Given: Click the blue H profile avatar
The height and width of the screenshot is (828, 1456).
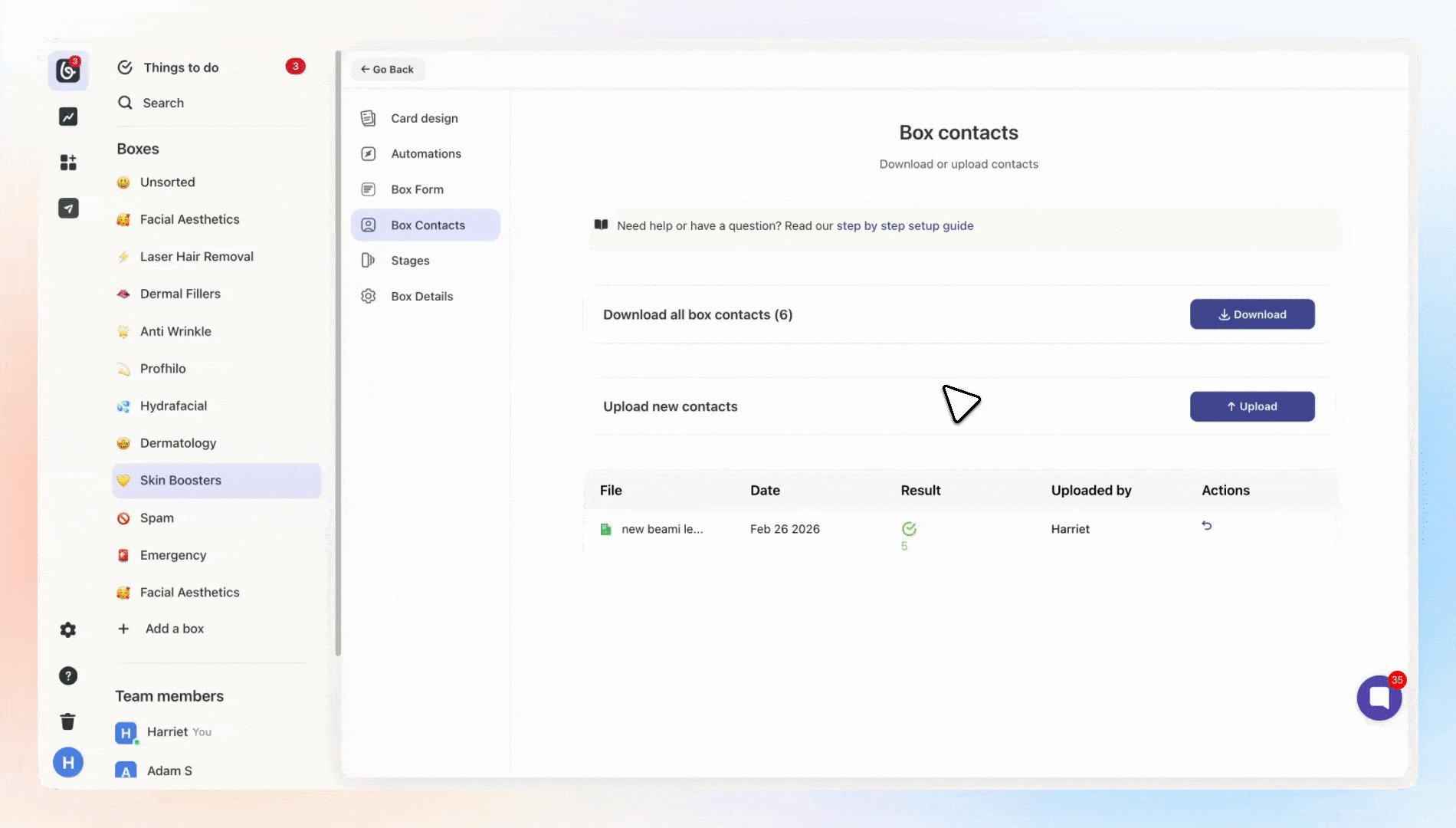Looking at the screenshot, I should click(68, 763).
